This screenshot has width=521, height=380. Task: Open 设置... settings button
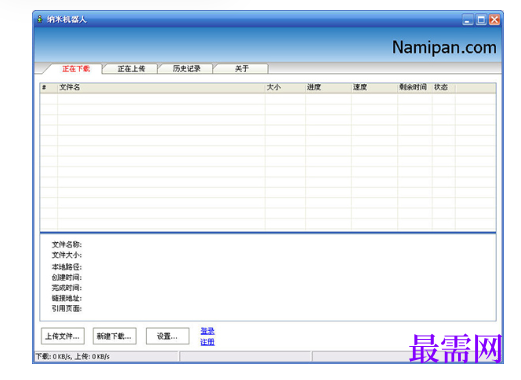point(167,336)
